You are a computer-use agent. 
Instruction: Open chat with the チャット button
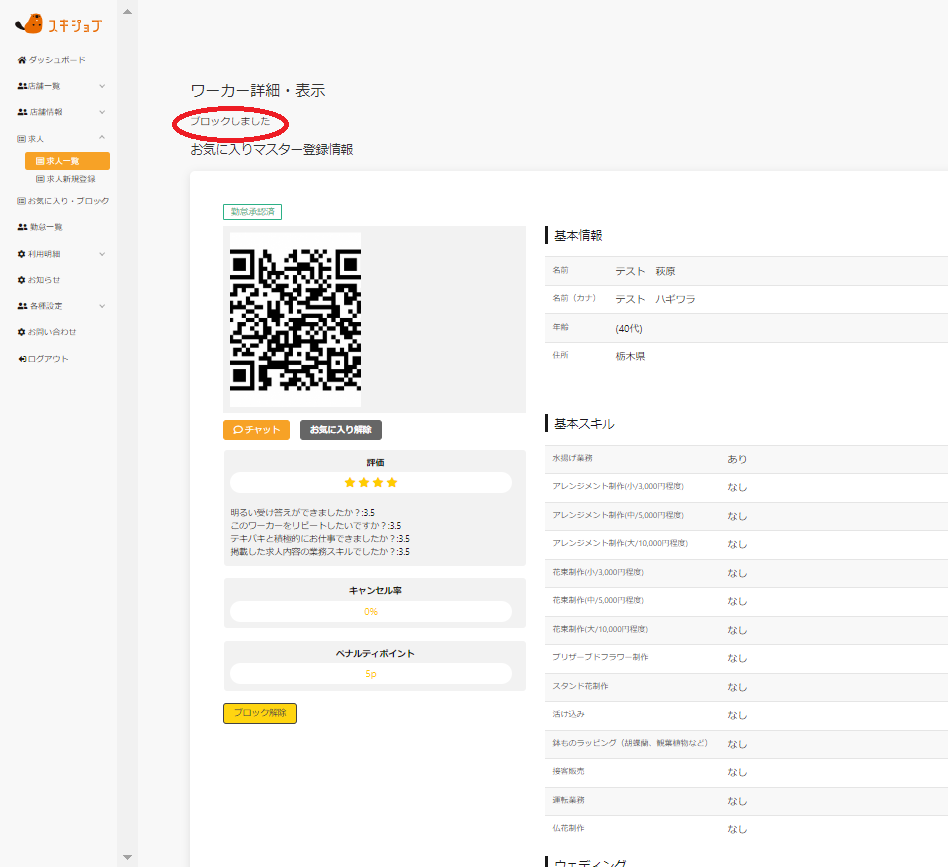[x=256, y=430]
